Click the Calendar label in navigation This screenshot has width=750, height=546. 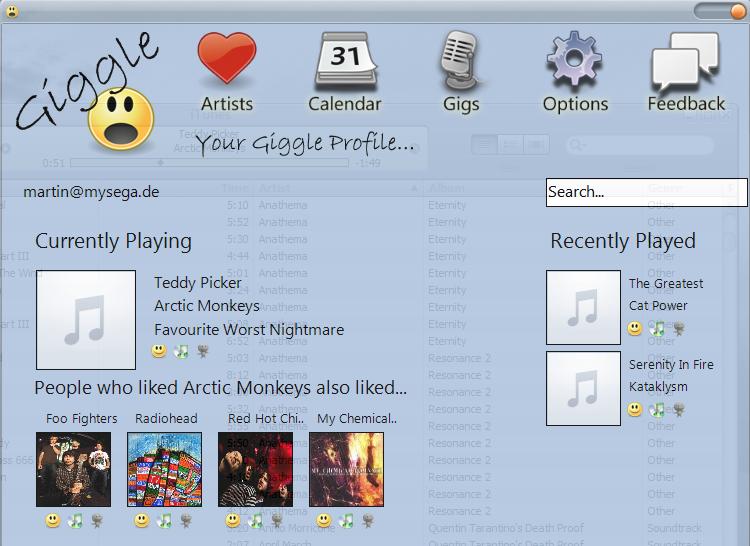[x=345, y=104]
